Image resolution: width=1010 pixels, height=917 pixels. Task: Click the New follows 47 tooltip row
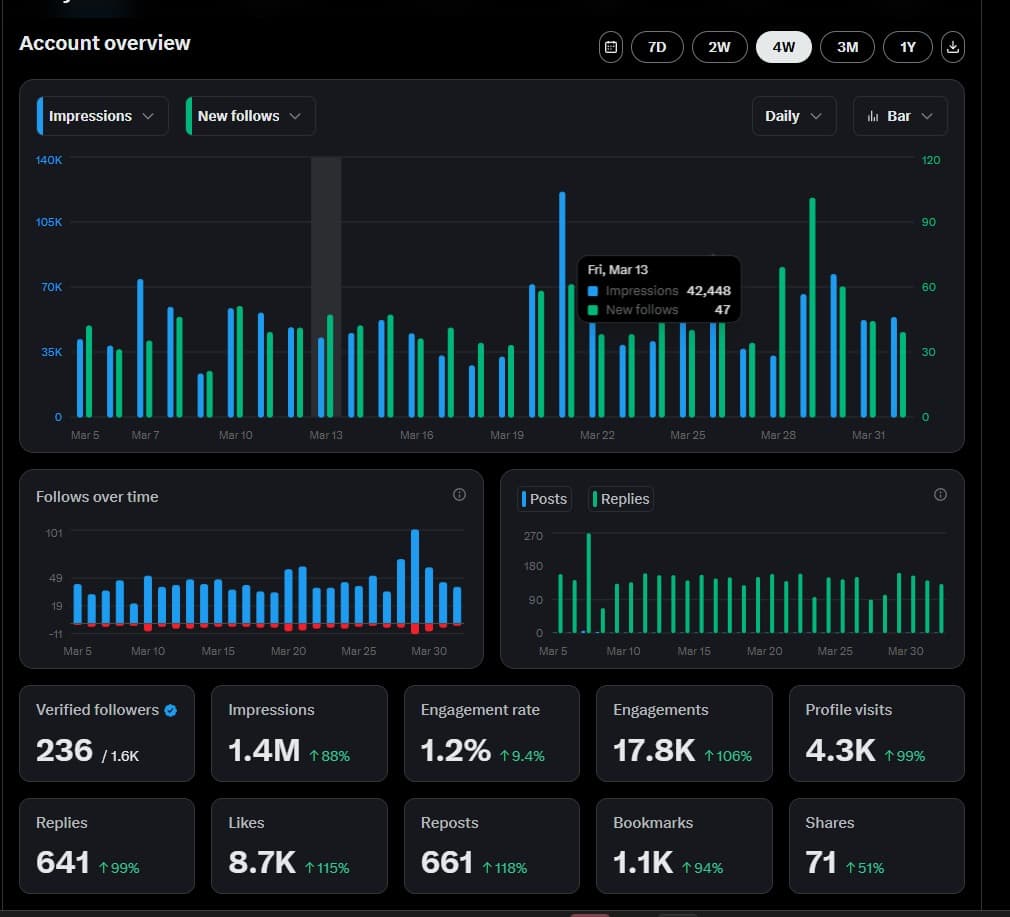(659, 310)
